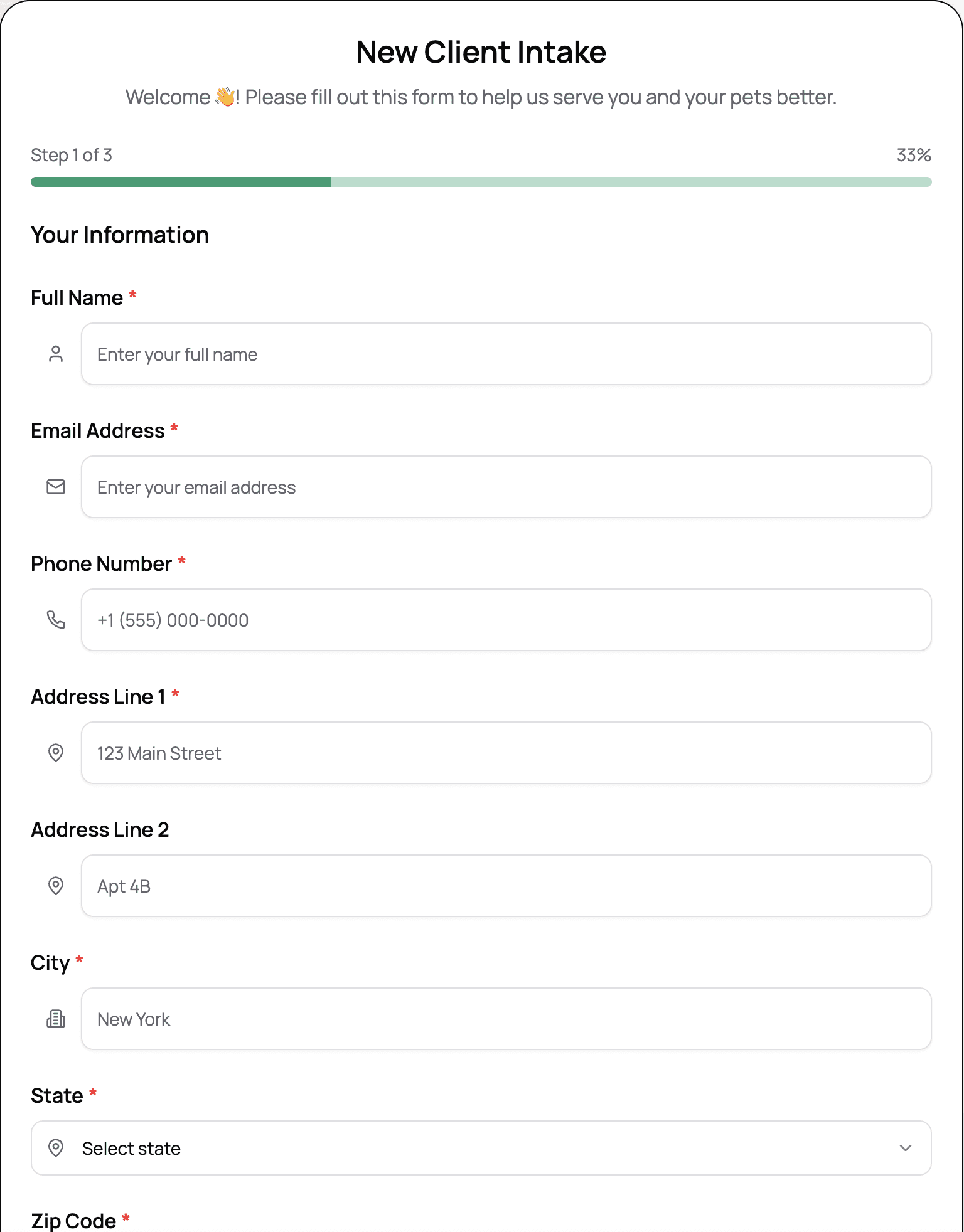The height and width of the screenshot is (1232, 964).
Task: Click the Apt 4B address line field
Action: 506,886
